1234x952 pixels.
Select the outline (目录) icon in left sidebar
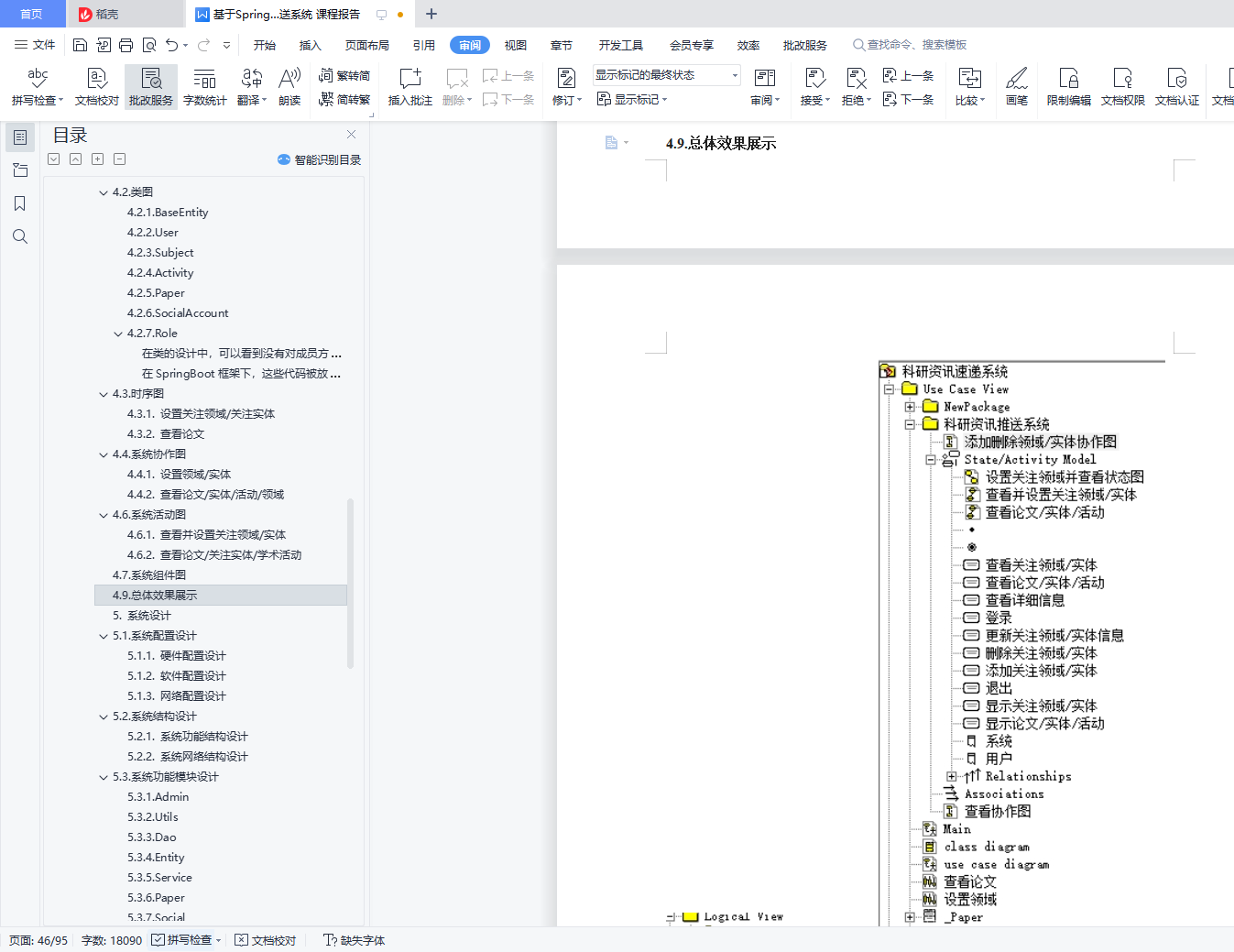point(20,137)
